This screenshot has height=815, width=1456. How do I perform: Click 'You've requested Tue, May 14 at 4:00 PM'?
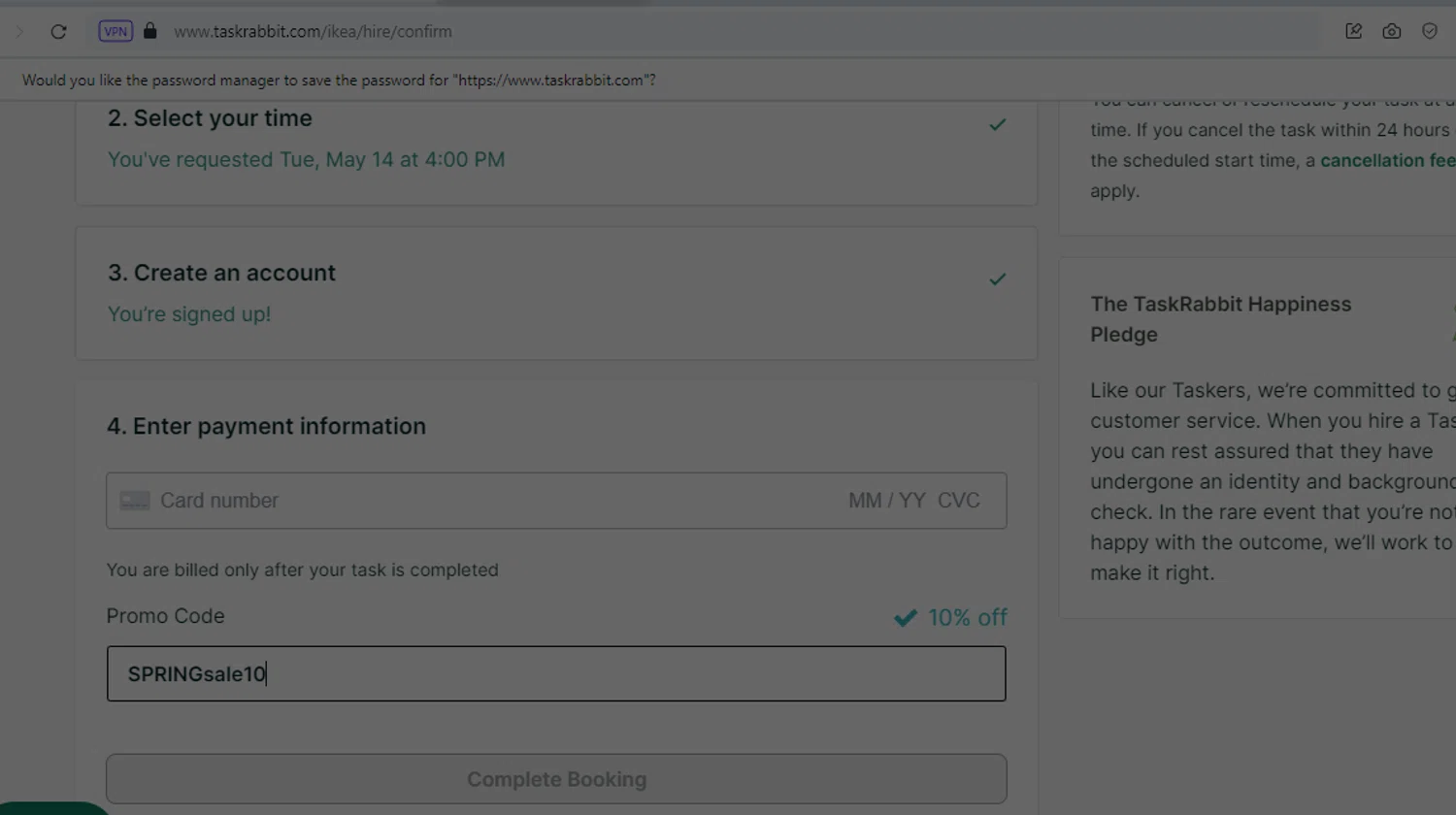click(306, 159)
